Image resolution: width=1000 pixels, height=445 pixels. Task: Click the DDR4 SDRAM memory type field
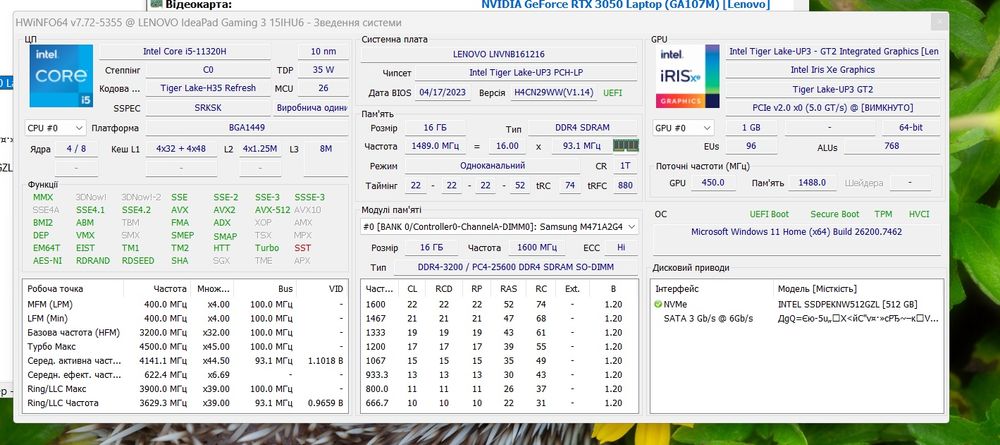tap(582, 128)
